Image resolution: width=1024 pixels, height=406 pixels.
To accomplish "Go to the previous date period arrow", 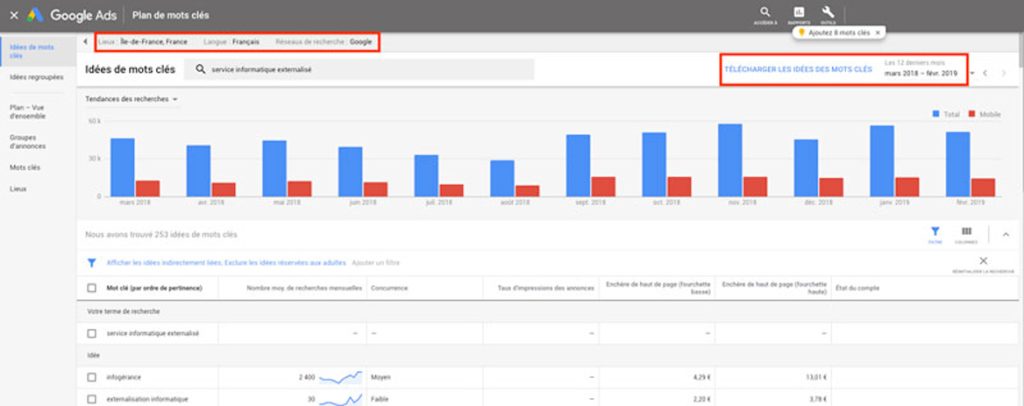I will coord(985,73).
